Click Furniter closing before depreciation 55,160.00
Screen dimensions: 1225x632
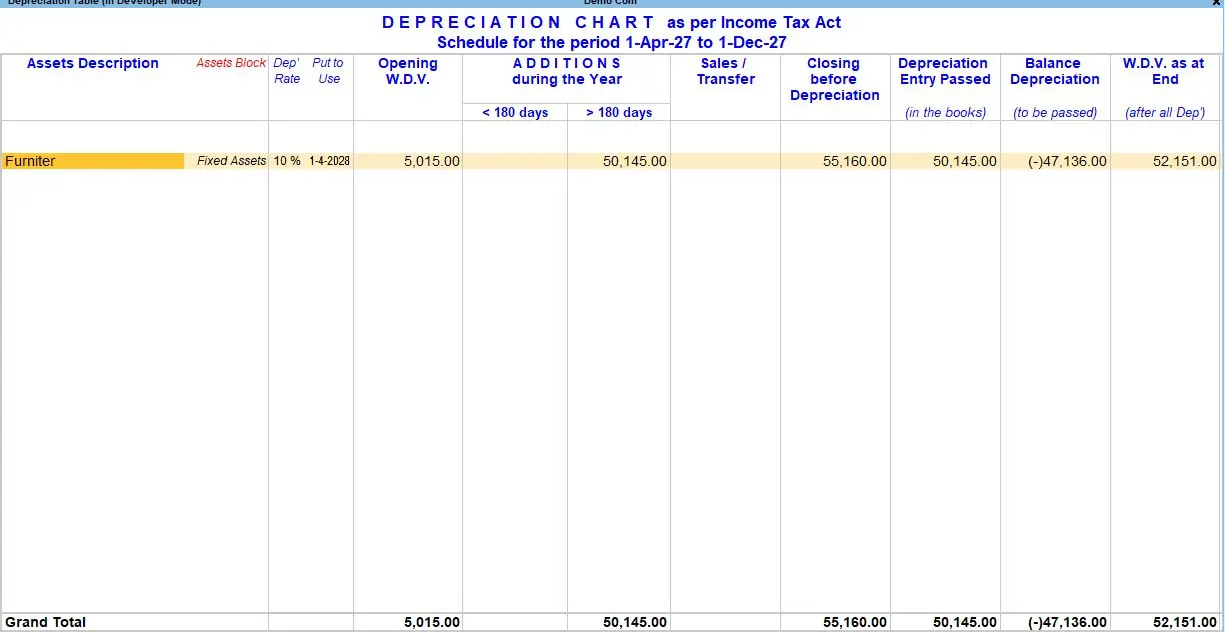[854, 161]
